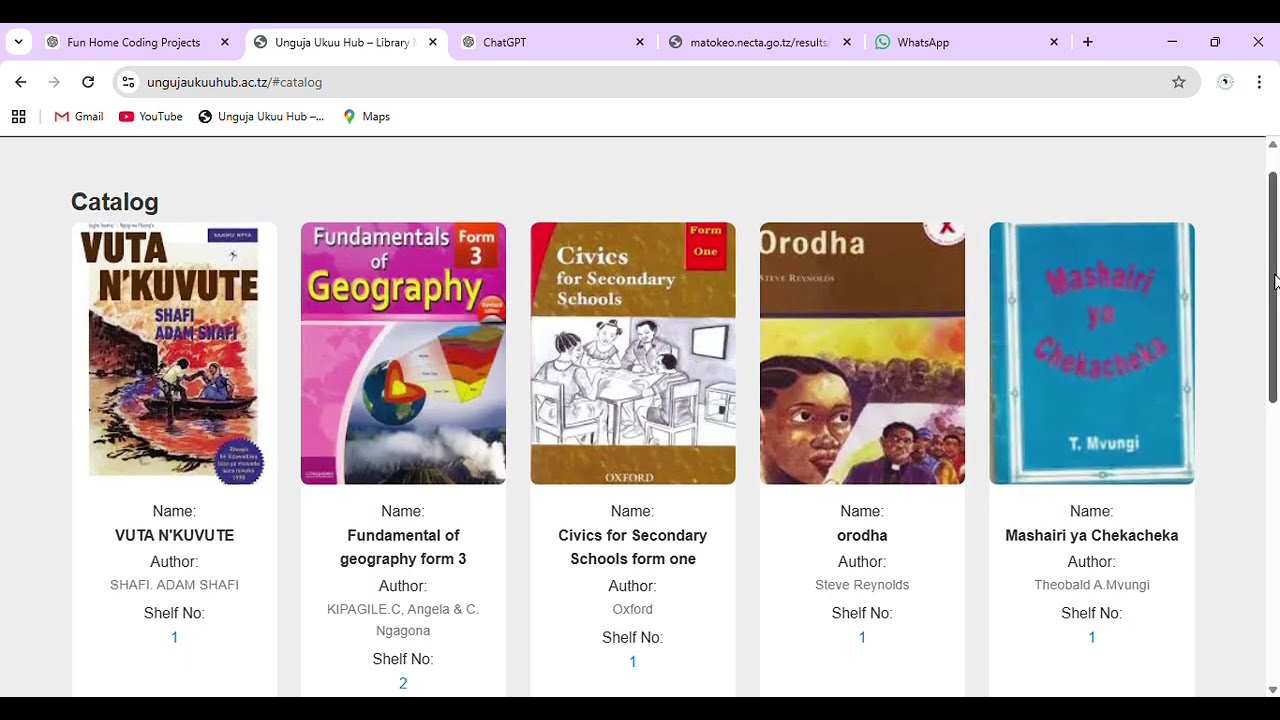The width and height of the screenshot is (1280, 720).
Task: Click shelf number 1 under orodha
Action: coord(862,638)
